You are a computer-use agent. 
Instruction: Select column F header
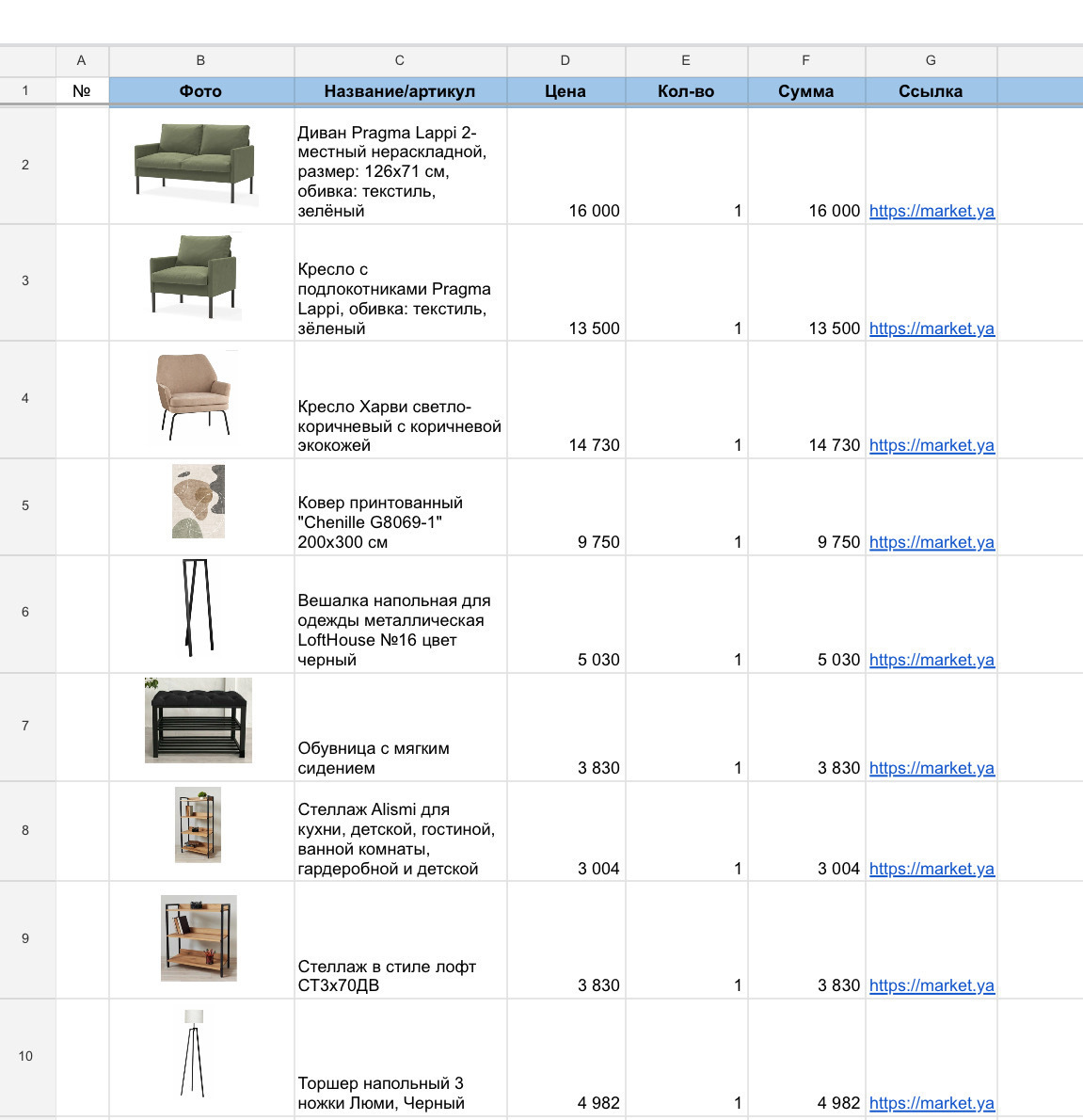(x=806, y=61)
